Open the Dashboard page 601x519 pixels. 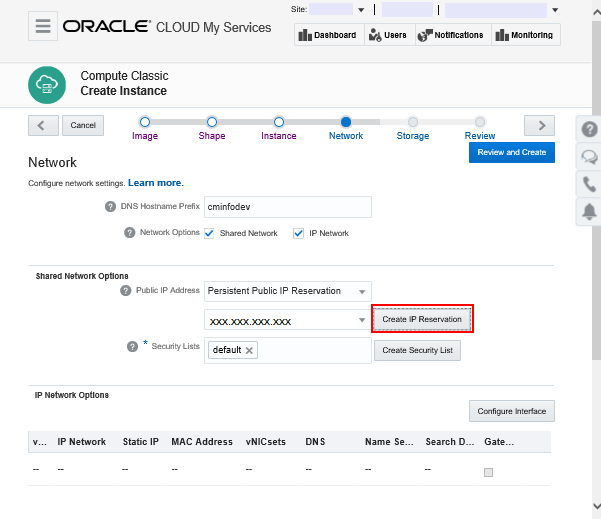point(329,35)
